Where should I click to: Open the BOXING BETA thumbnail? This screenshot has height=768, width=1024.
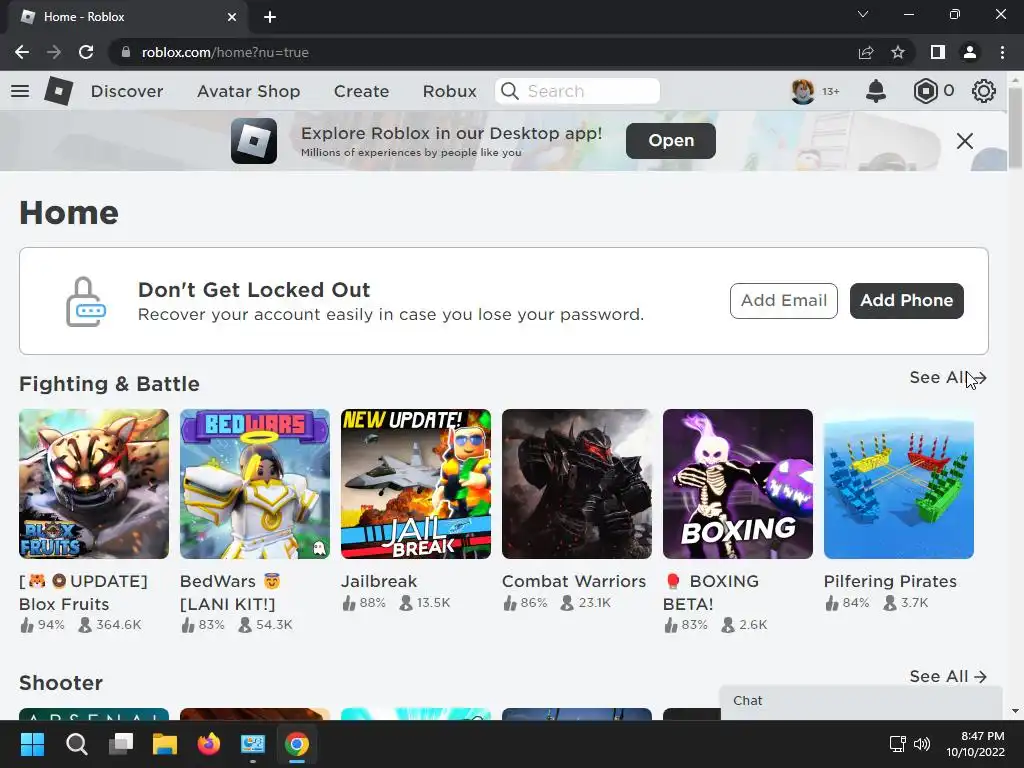(x=738, y=484)
